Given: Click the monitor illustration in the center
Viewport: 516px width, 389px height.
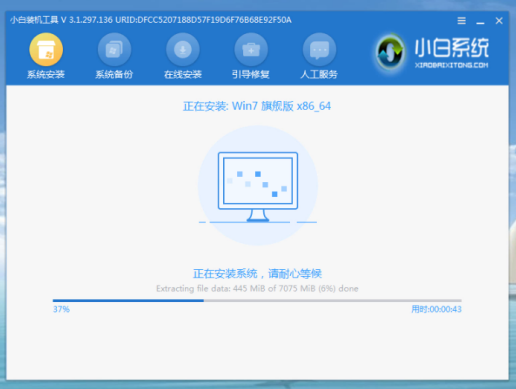Looking at the screenshot, I should (258, 187).
